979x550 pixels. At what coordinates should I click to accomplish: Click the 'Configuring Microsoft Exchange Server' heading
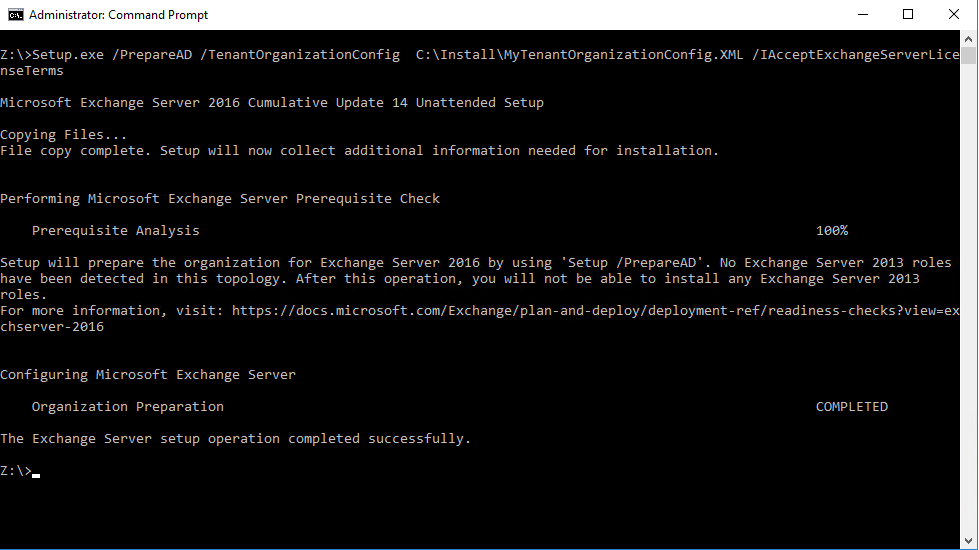tap(147, 375)
